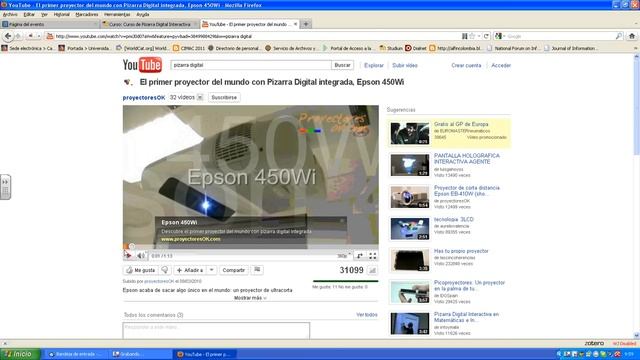Focus the YouTube search field
The image size is (640, 360).
pyautogui.click(x=251, y=65)
